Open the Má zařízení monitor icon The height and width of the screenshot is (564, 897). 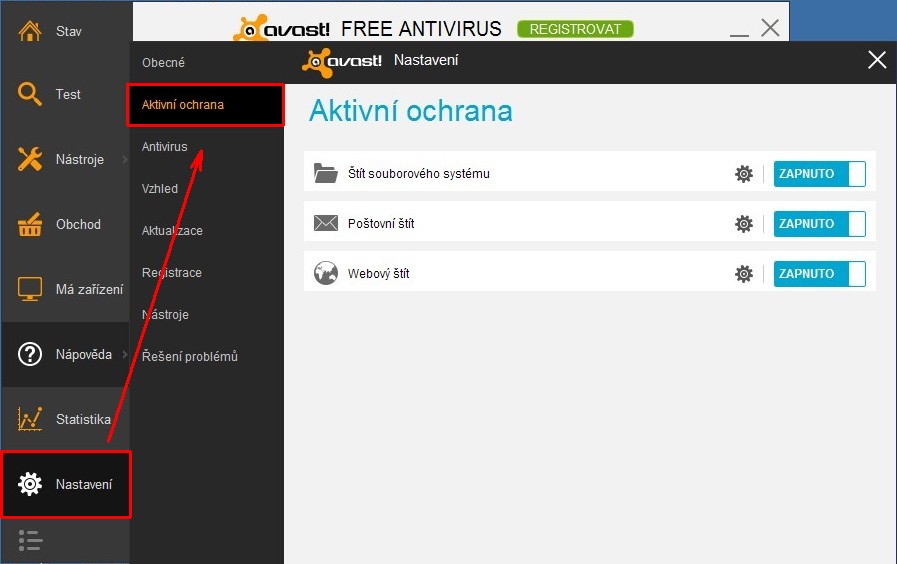tap(30, 289)
